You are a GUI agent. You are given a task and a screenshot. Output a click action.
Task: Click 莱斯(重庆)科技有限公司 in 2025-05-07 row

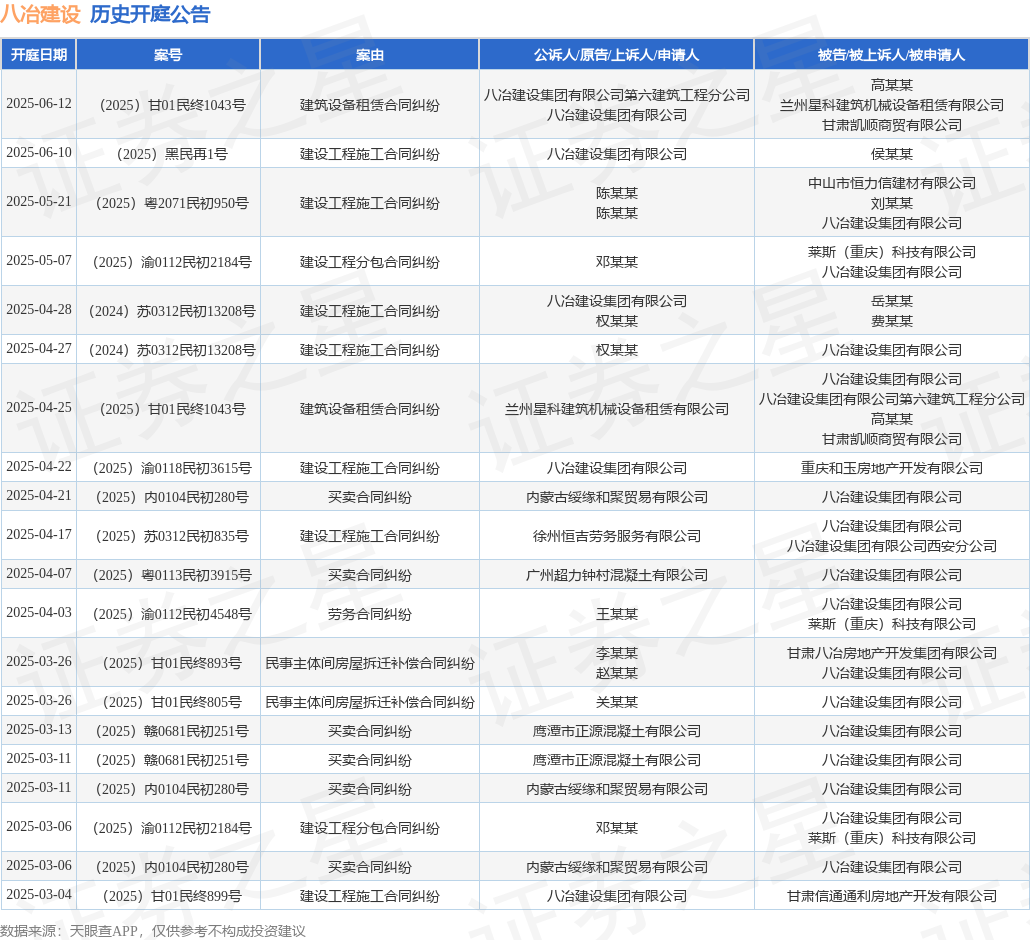point(891,252)
